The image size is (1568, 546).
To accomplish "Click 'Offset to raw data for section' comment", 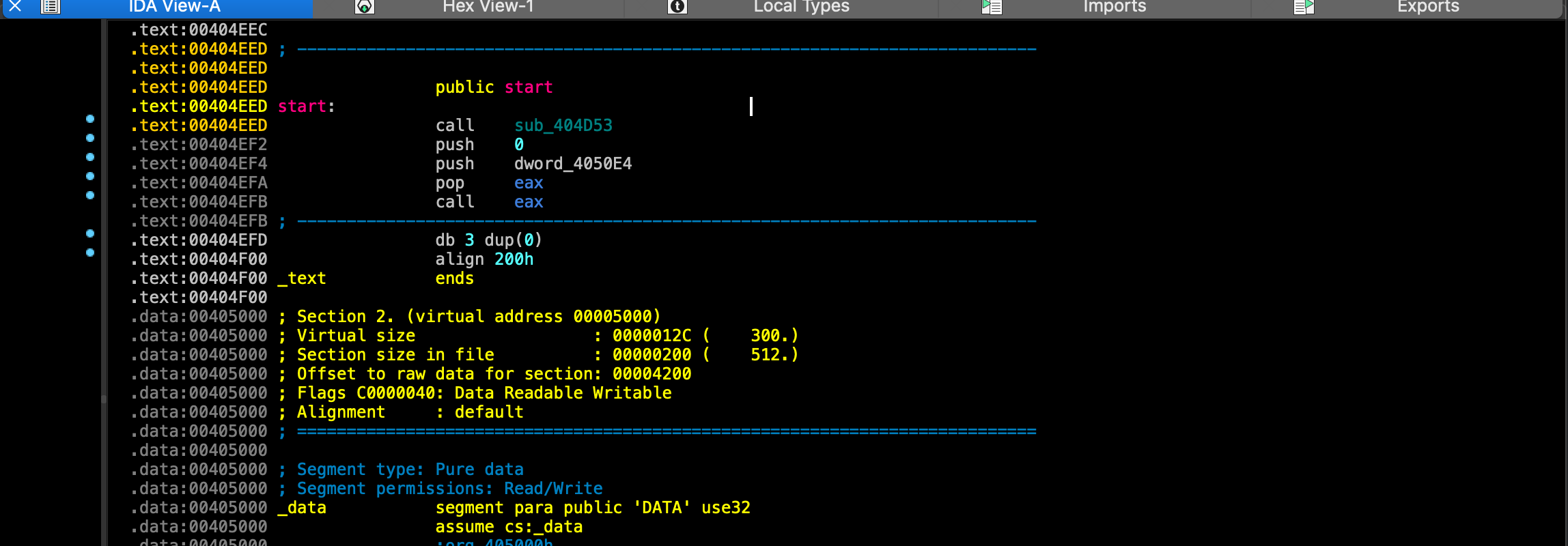I will (x=485, y=374).
